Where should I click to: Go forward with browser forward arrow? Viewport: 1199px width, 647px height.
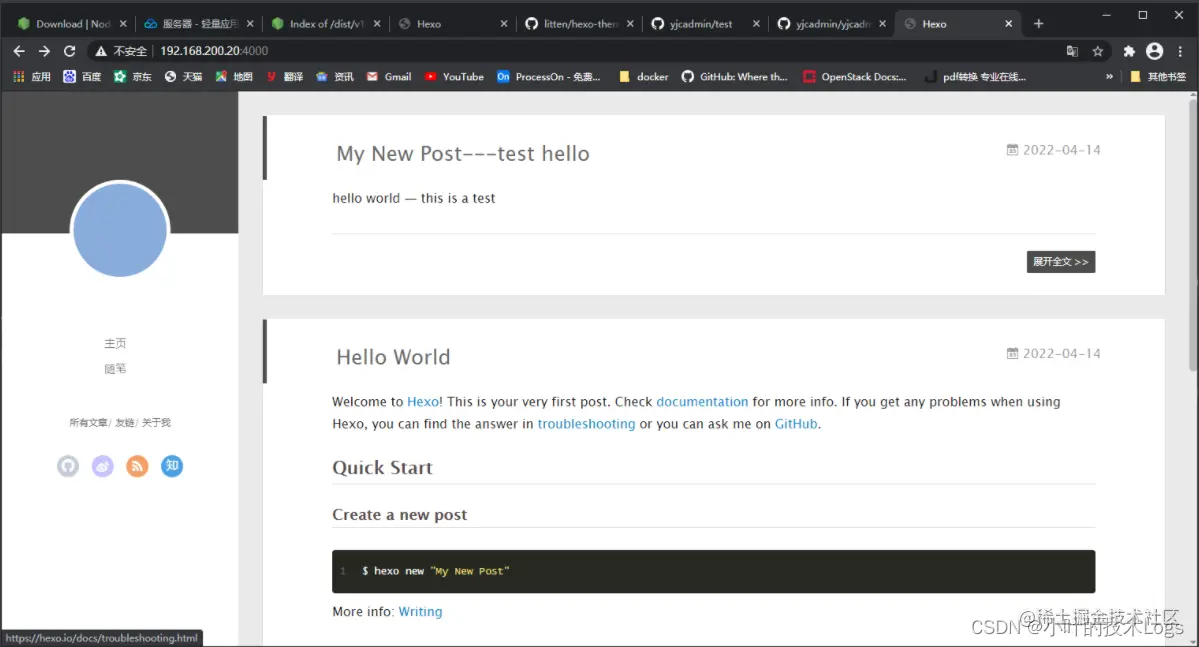(x=44, y=50)
